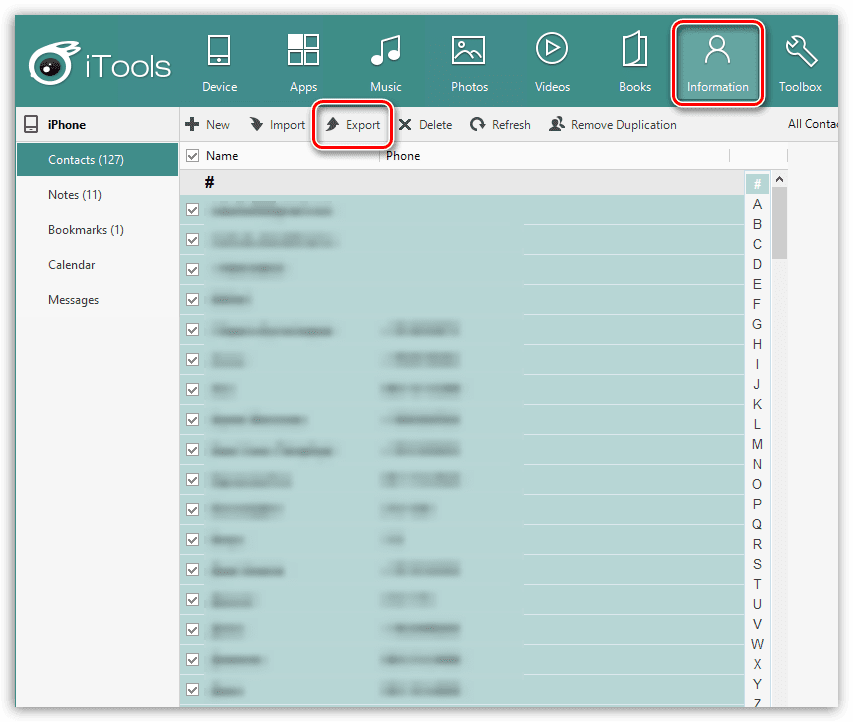Uncheck the third contact row checkbox
Screen dimensions: 853x722
point(193,269)
